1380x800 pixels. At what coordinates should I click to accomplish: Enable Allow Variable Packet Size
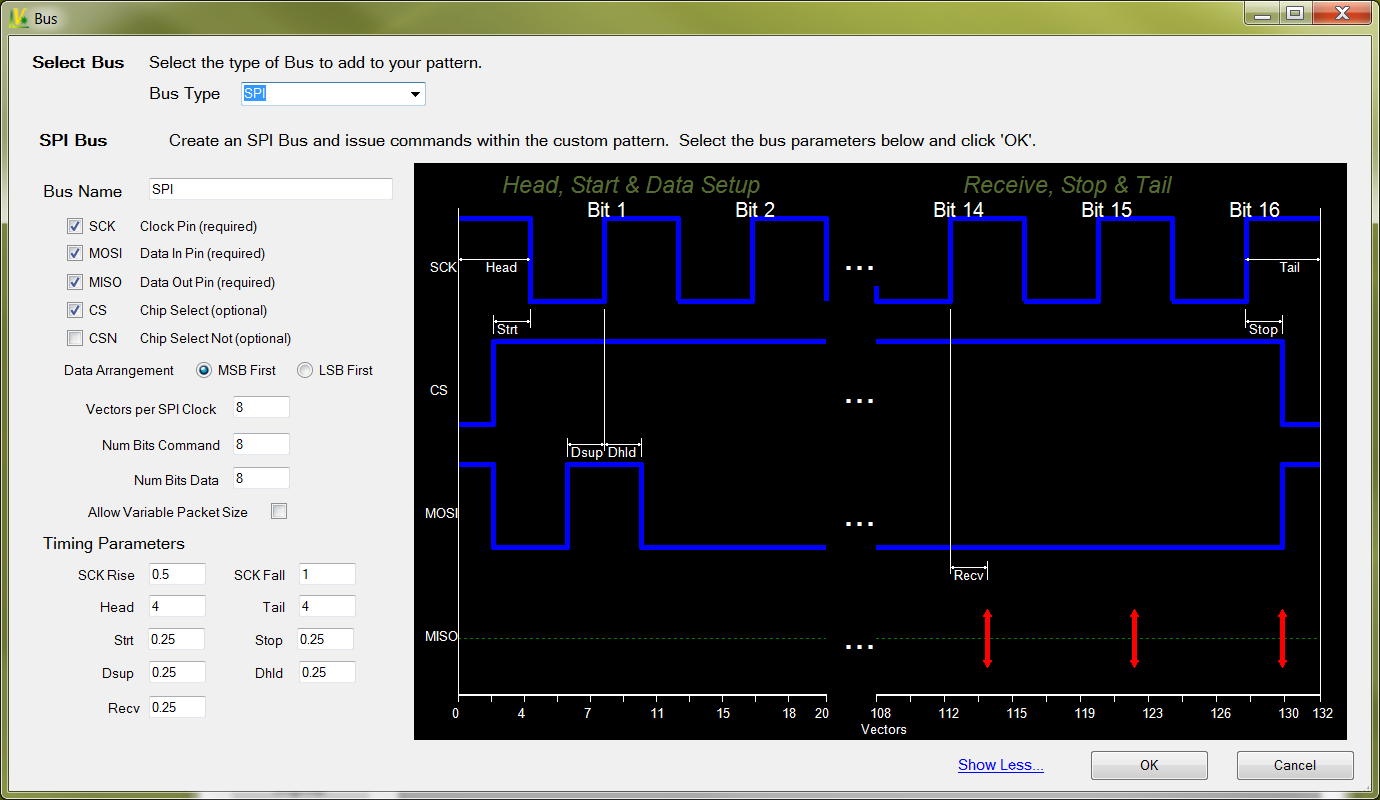279,511
